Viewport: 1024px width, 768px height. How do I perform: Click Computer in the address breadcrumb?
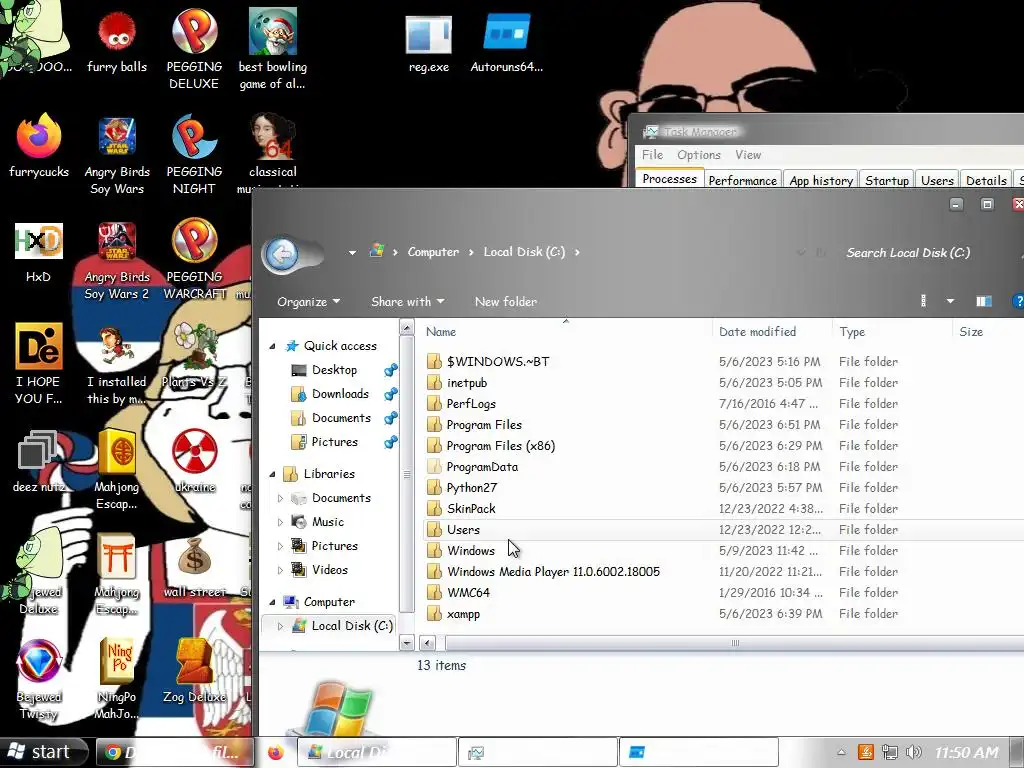pyautogui.click(x=433, y=252)
